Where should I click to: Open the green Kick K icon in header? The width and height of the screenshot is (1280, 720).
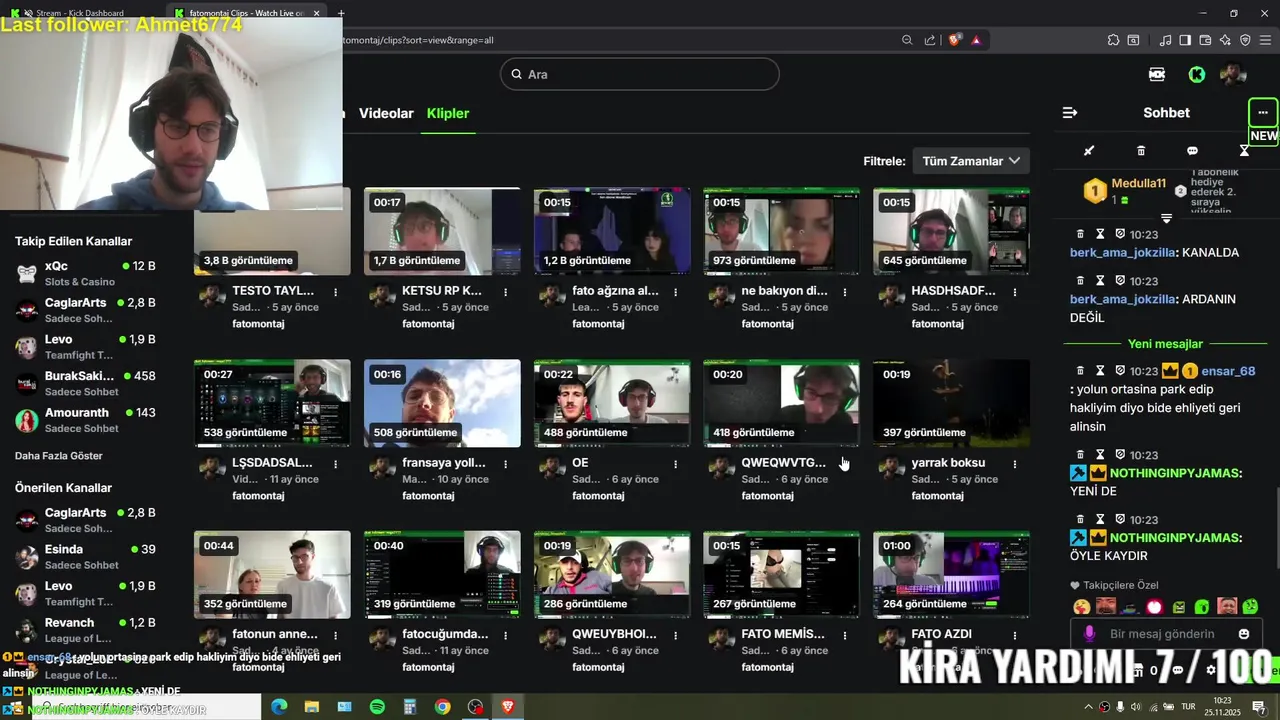[x=1196, y=74]
